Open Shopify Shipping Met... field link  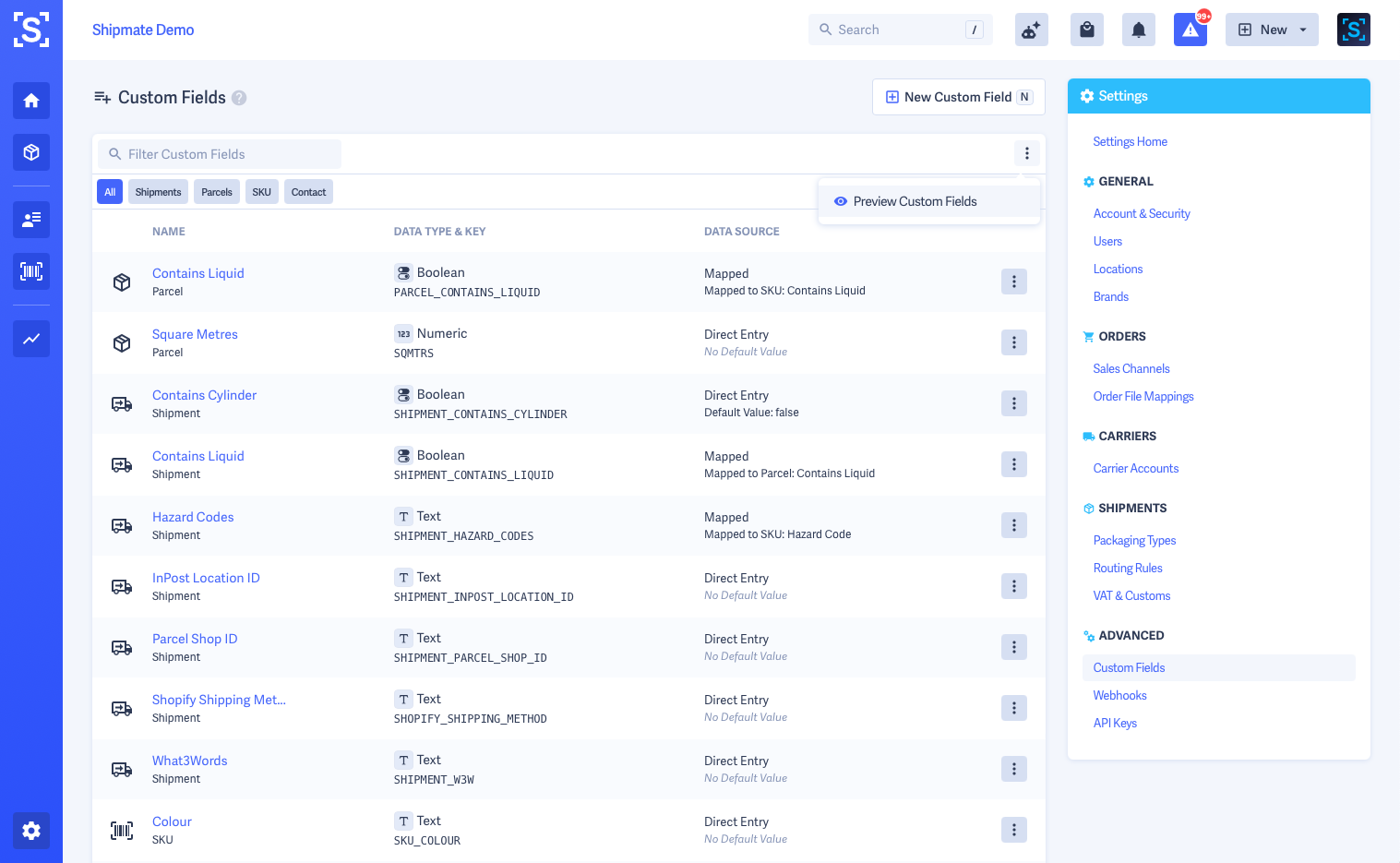219,700
